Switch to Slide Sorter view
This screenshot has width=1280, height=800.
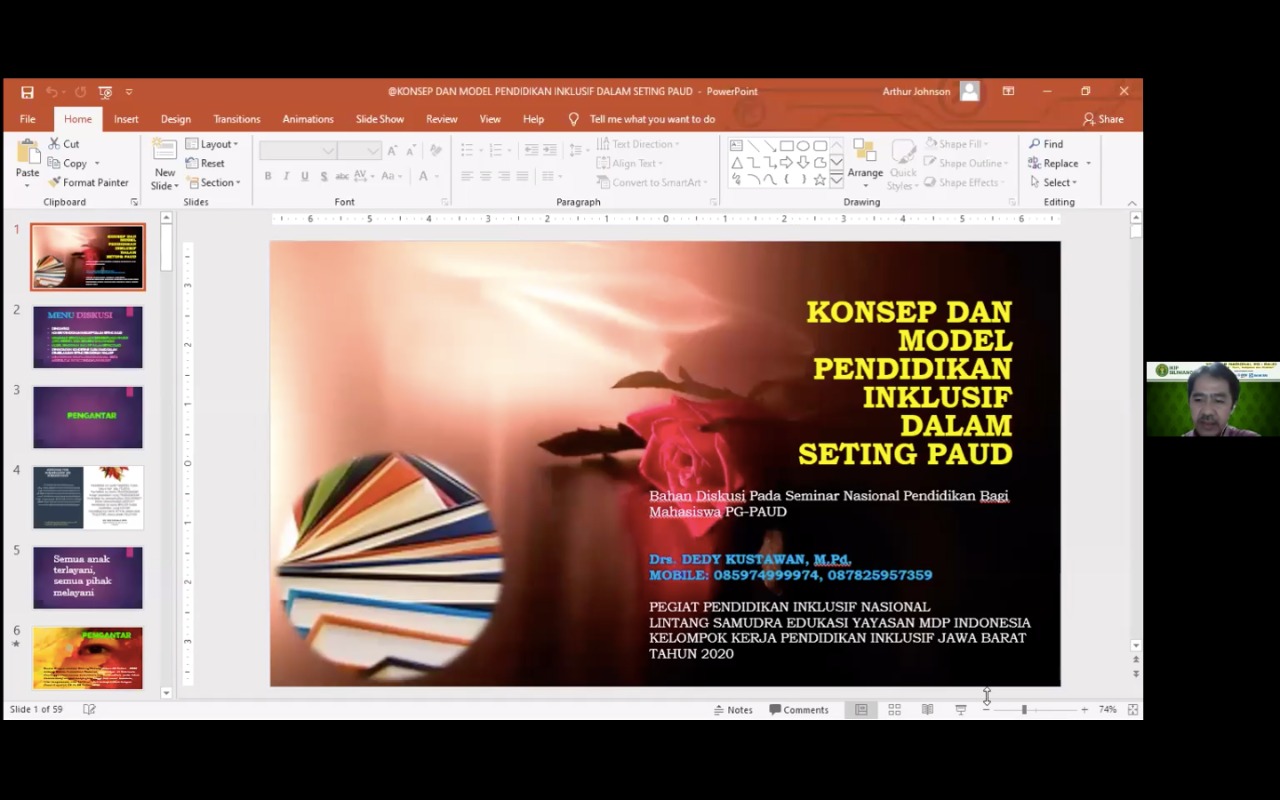[x=894, y=709]
